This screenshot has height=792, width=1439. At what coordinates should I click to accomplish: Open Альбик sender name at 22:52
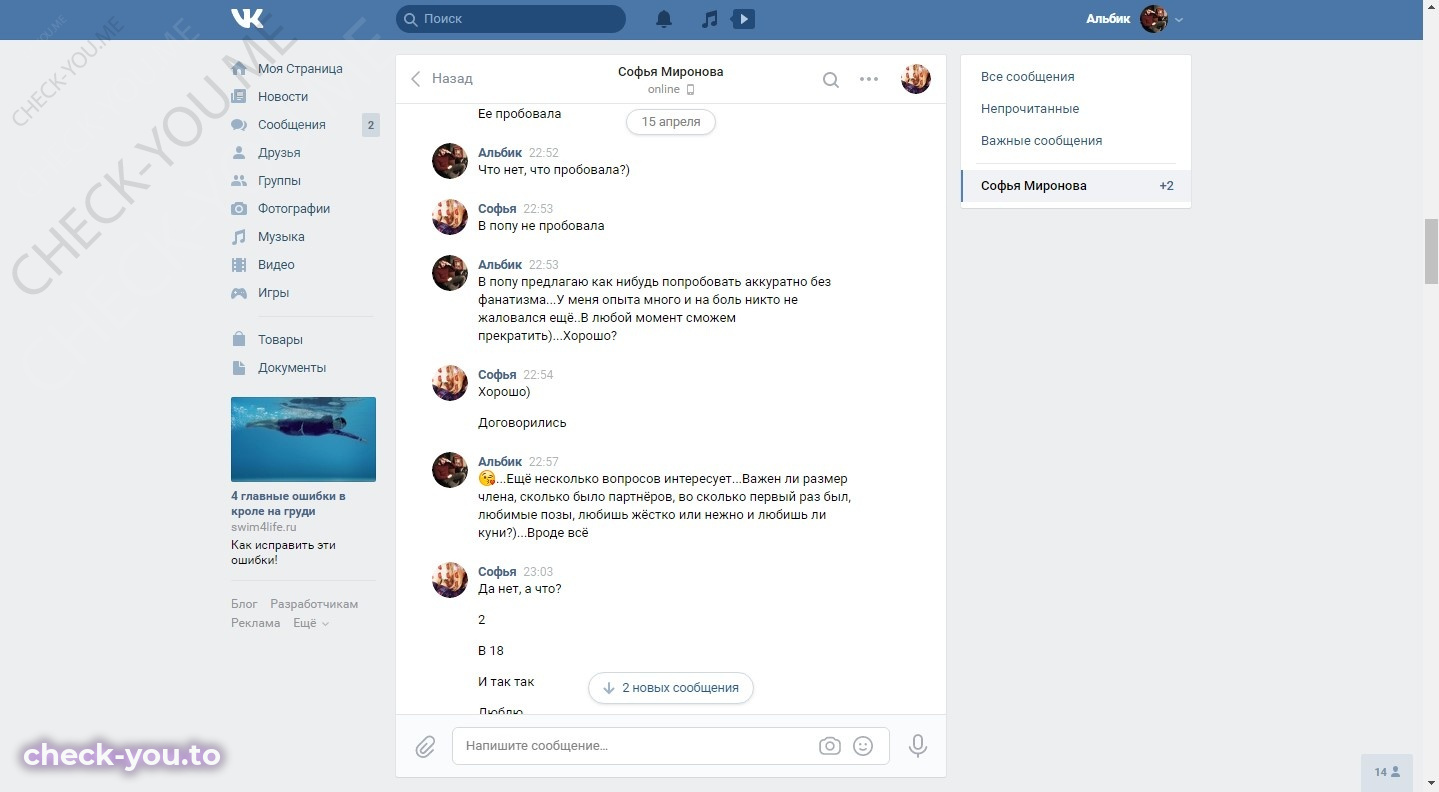[x=500, y=153]
